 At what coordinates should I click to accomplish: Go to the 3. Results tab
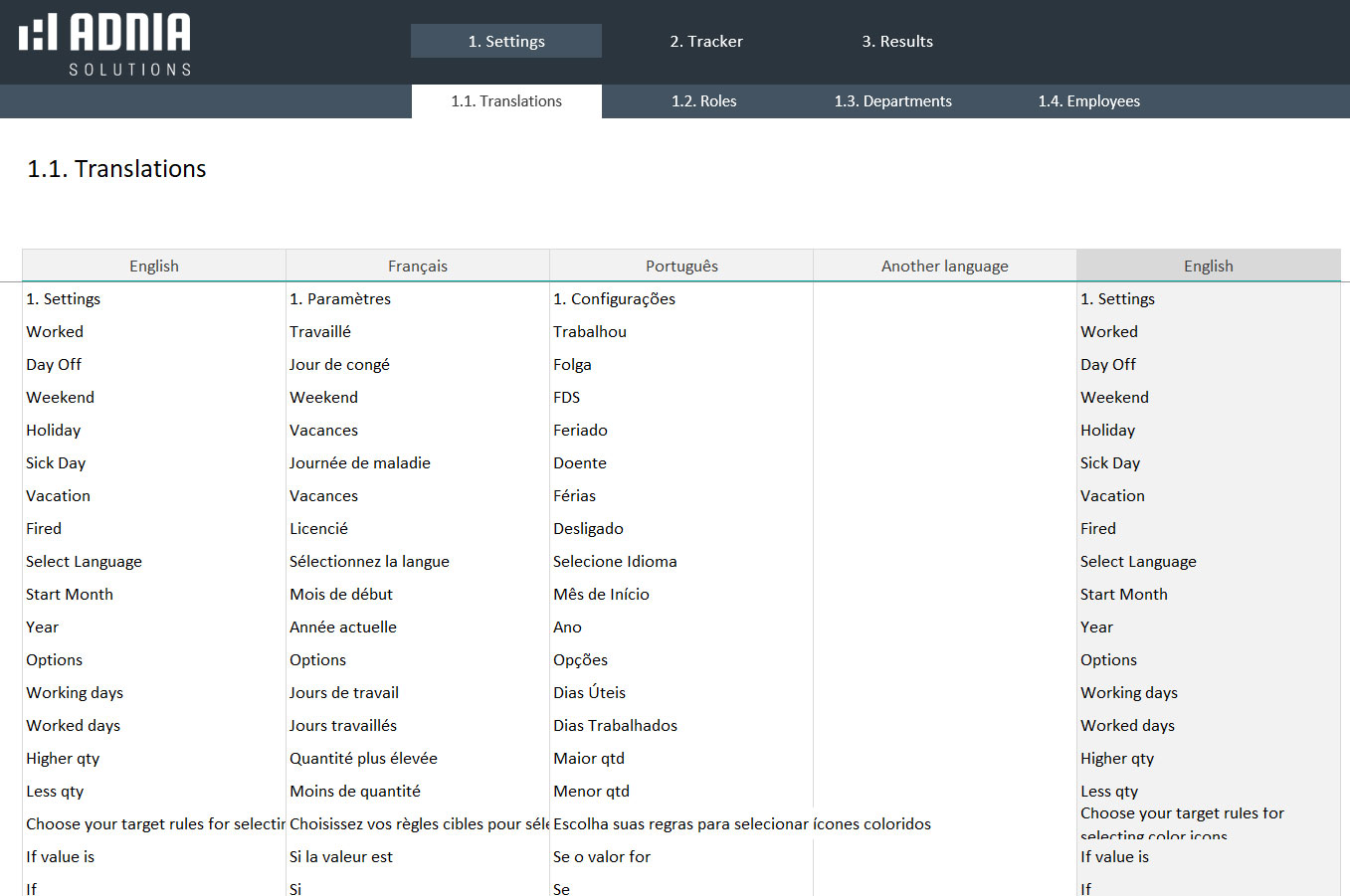click(896, 41)
